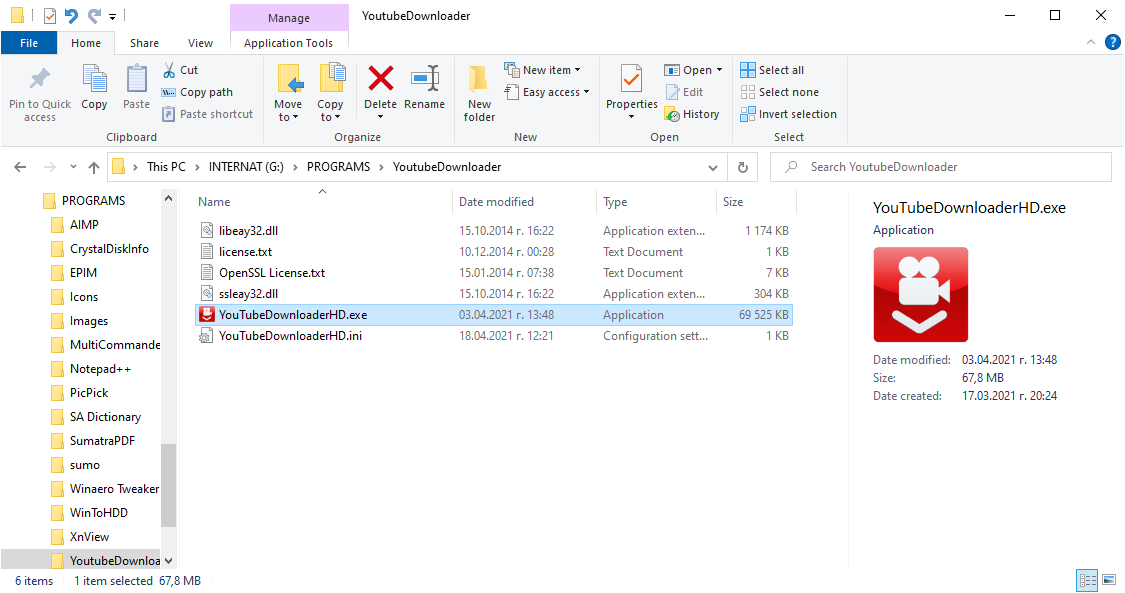The width and height of the screenshot is (1125, 593).
Task: Click the Rename icon
Action: click(x=425, y=78)
